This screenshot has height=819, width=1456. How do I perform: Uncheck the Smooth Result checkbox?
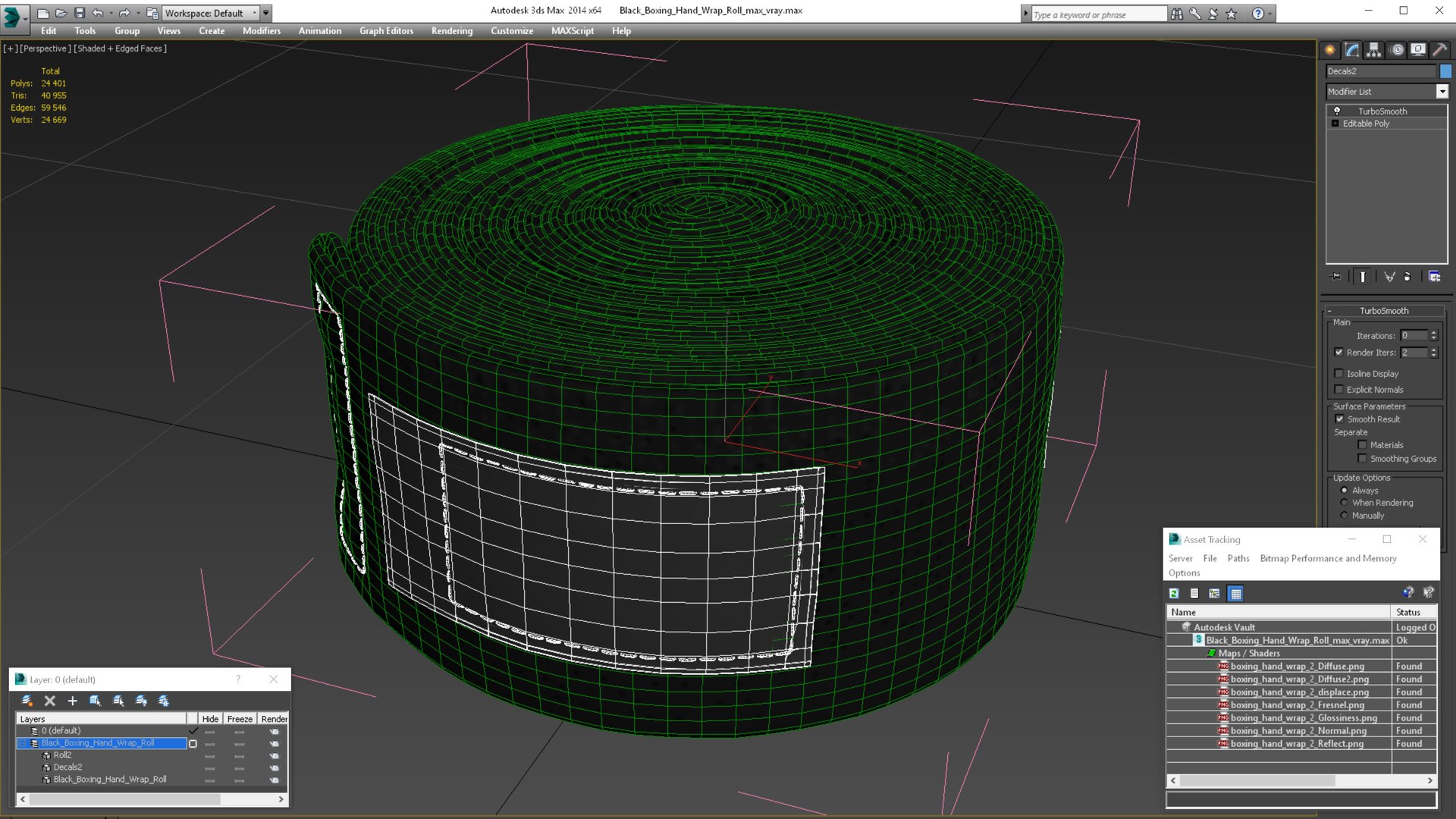coord(1339,419)
